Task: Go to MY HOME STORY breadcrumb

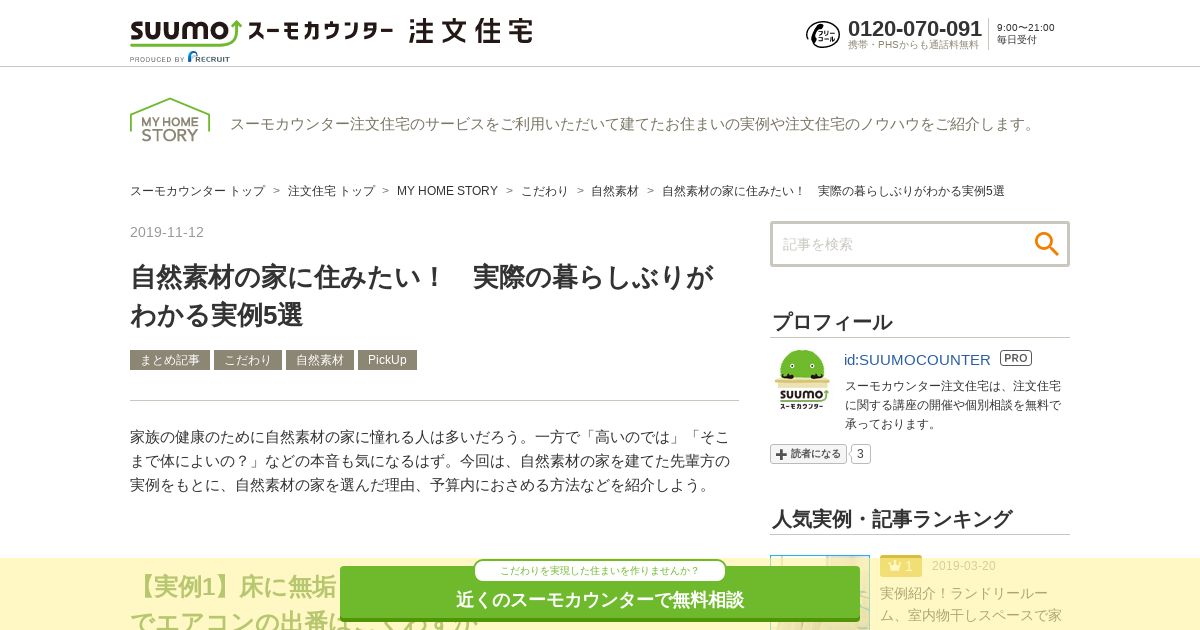Action: click(447, 191)
